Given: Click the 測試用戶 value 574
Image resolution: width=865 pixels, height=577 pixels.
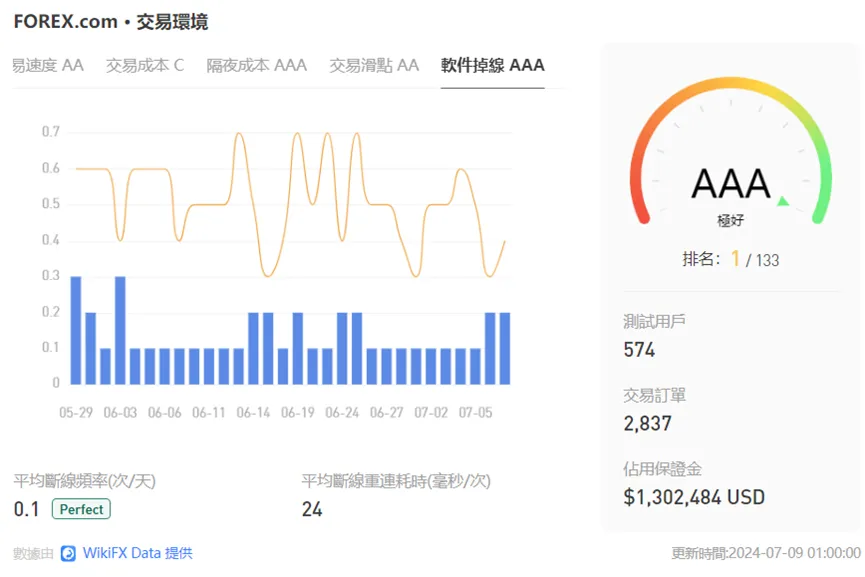Looking at the screenshot, I should (639, 350).
